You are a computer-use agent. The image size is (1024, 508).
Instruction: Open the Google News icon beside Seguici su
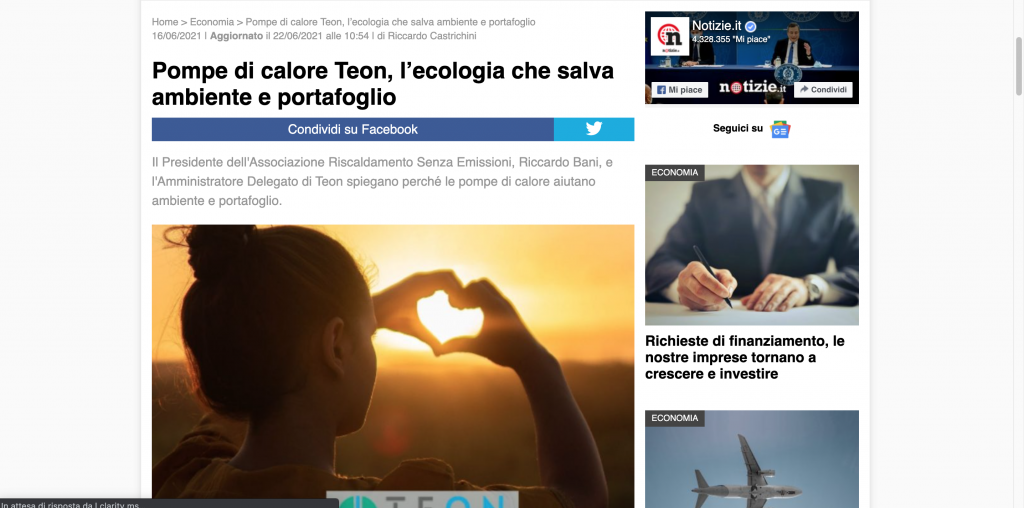tap(780, 129)
